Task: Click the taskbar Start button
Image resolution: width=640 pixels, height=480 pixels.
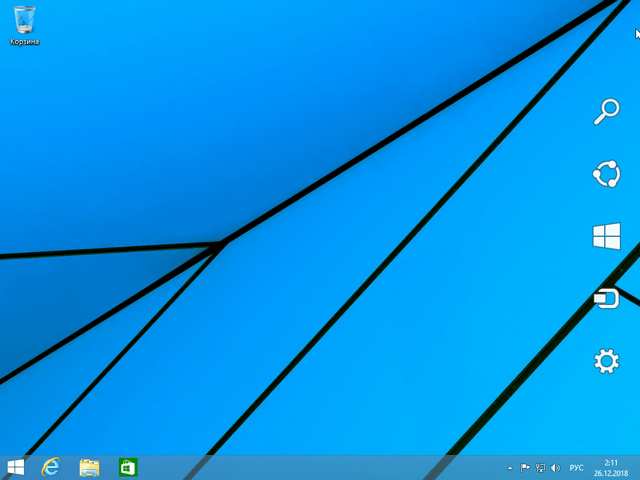Action: [x=16, y=467]
